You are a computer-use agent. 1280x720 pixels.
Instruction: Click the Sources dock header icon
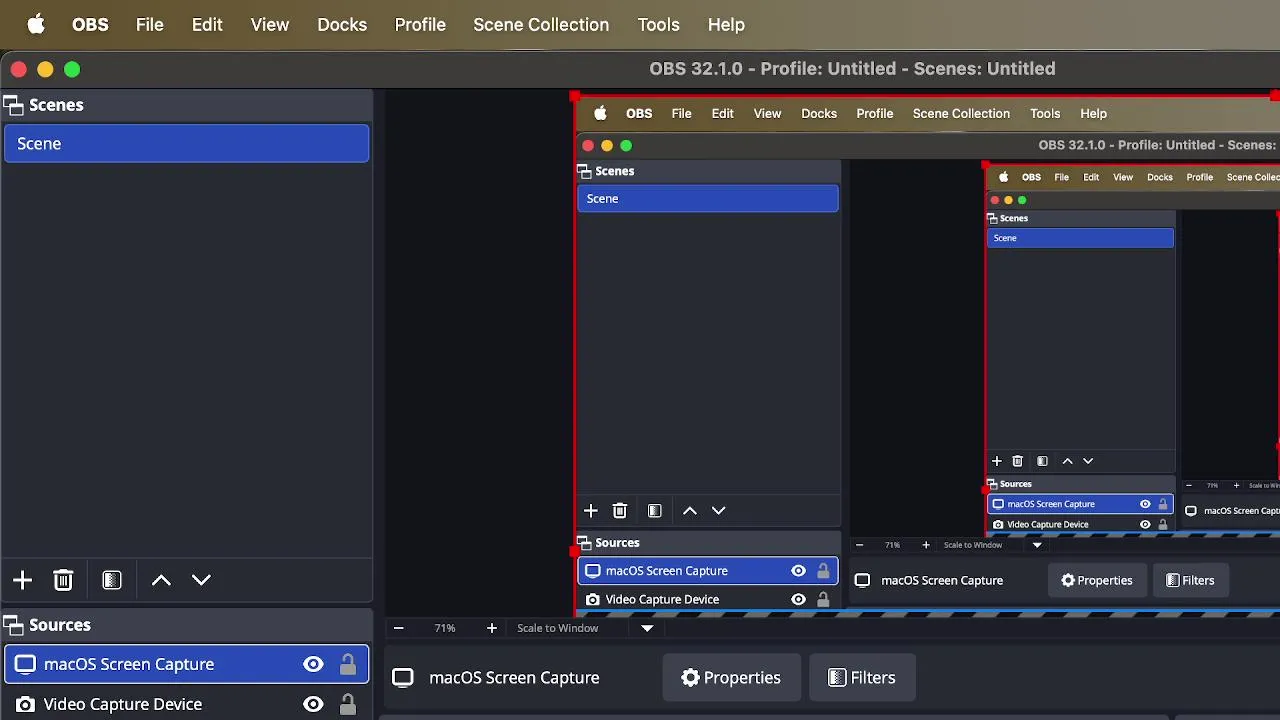13,625
